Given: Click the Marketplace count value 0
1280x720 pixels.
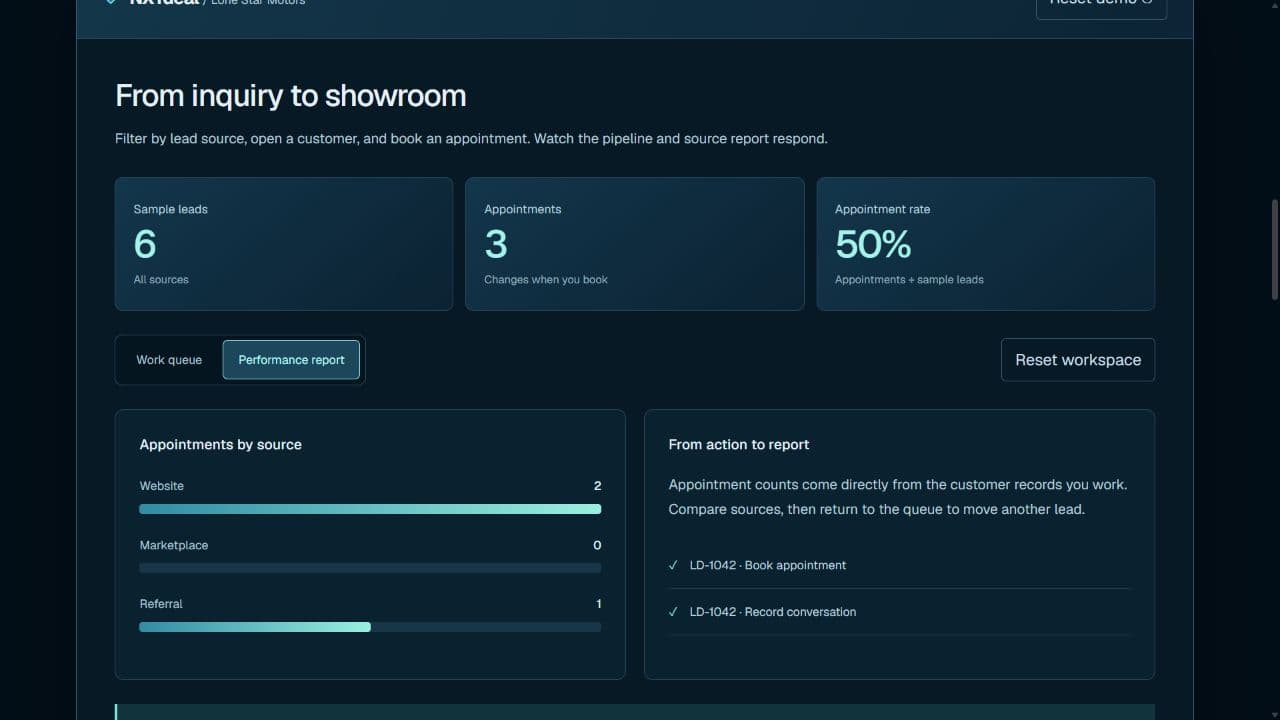Looking at the screenshot, I should click(x=598, y=545).
